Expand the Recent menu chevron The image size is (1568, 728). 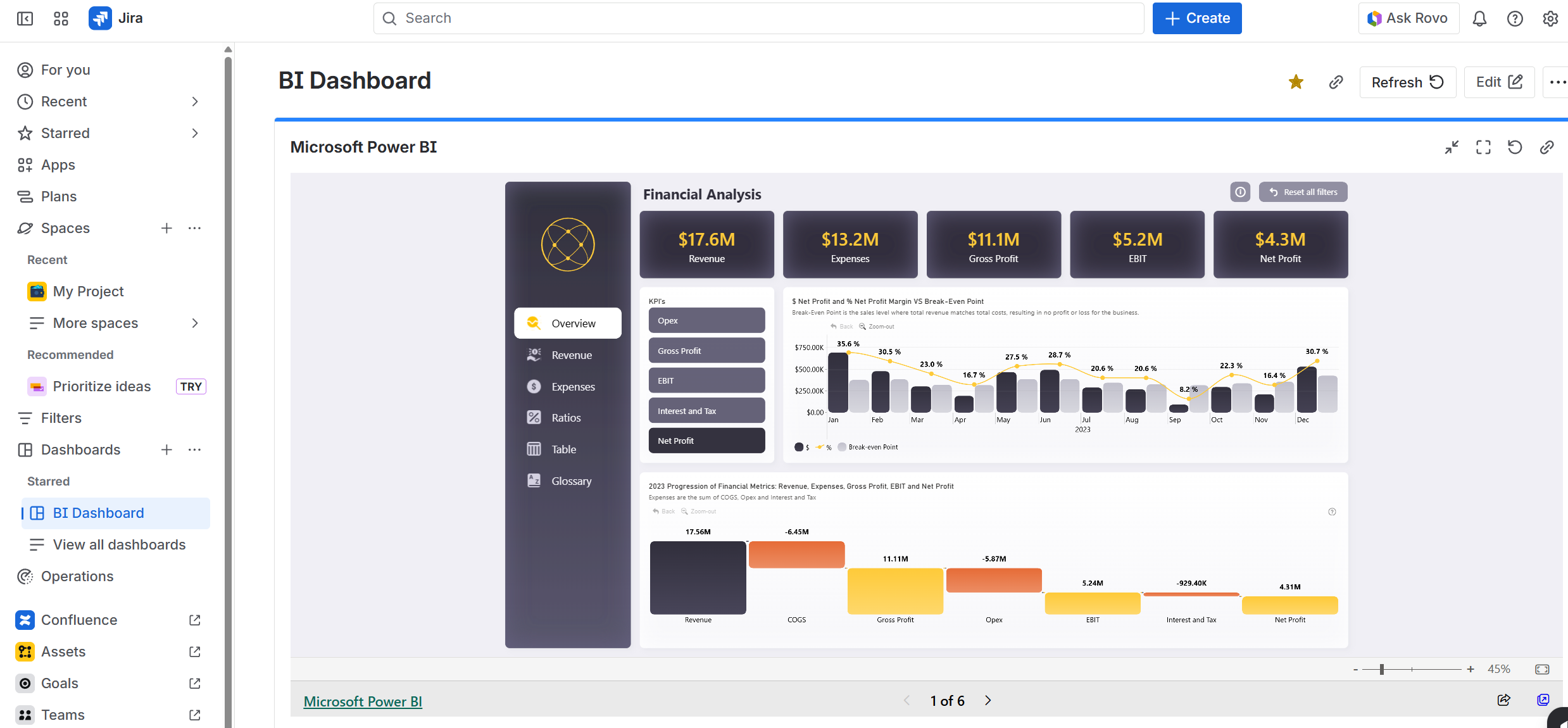pyautogui.click(x=195, y=101)
